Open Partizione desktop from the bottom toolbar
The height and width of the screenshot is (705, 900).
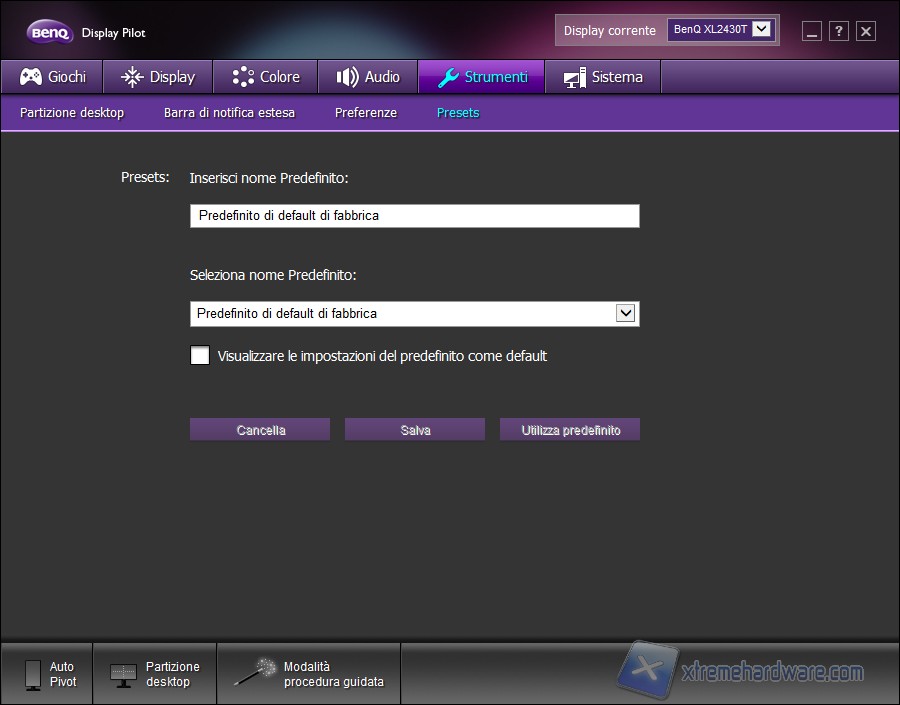[124, 672]
